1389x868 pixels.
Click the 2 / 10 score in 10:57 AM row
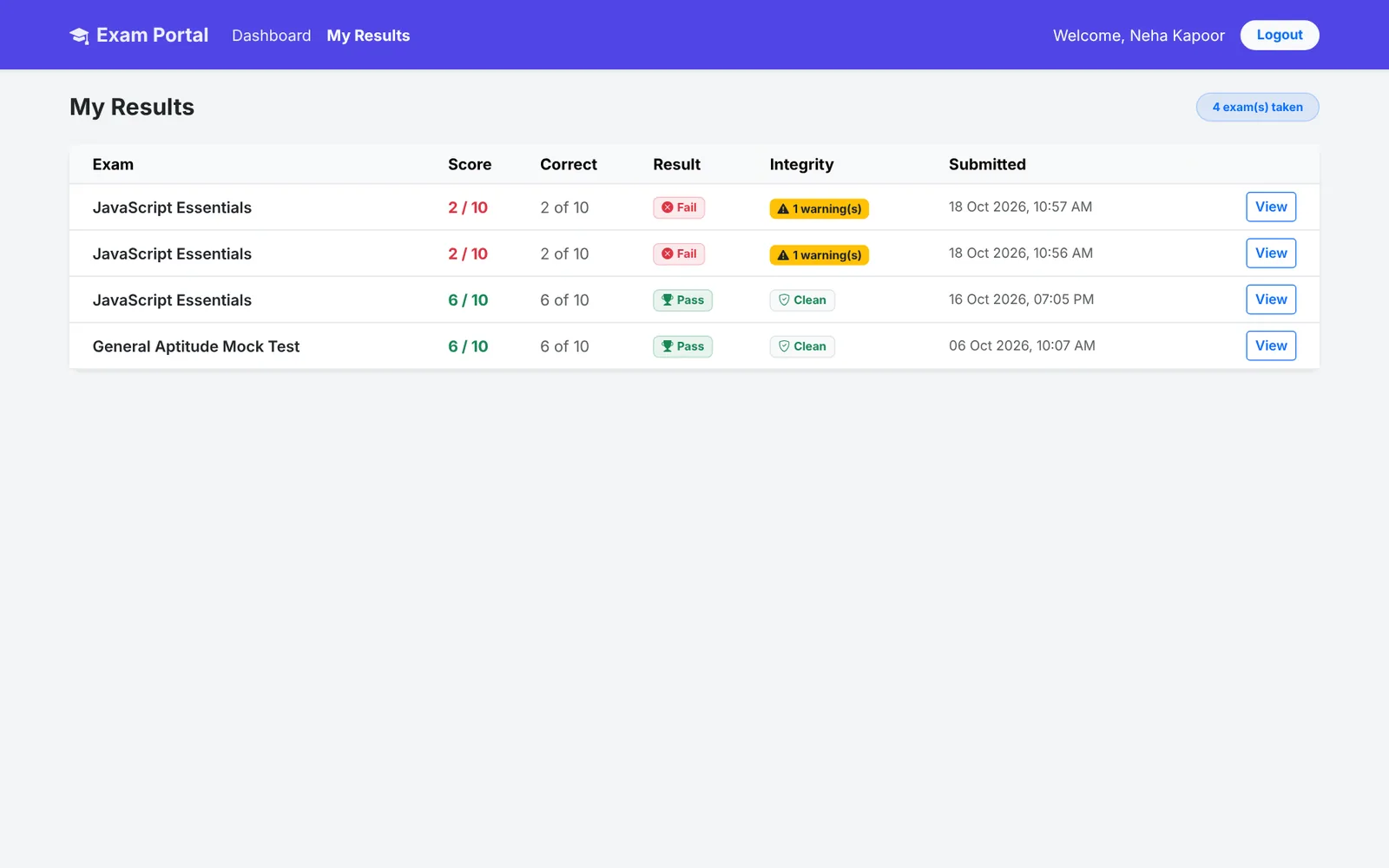coord(468,207)
